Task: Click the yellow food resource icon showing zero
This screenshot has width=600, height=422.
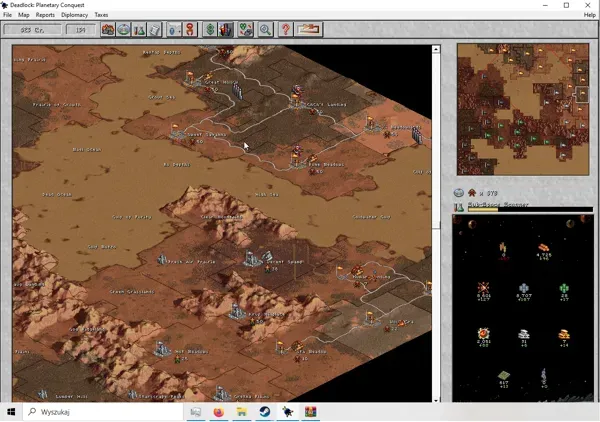Action: [503, 248]
